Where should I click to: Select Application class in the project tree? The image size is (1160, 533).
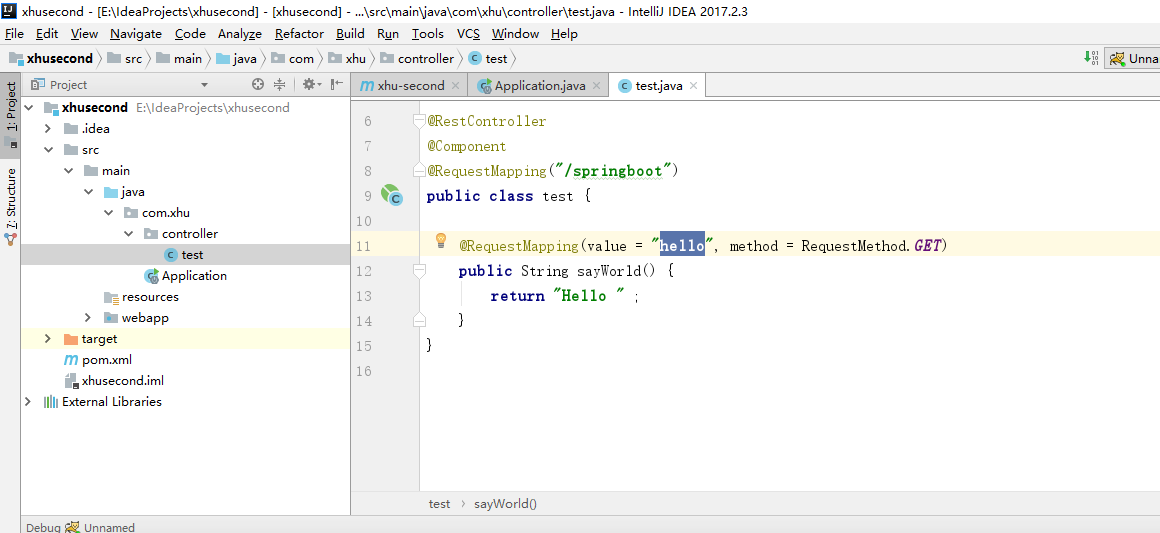185,275
